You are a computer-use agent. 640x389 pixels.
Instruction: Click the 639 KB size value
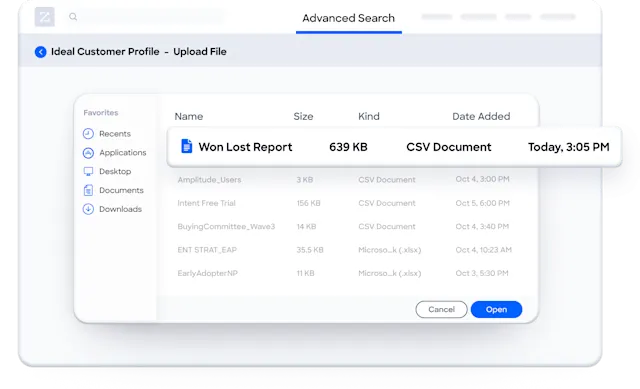click(348, 147)
